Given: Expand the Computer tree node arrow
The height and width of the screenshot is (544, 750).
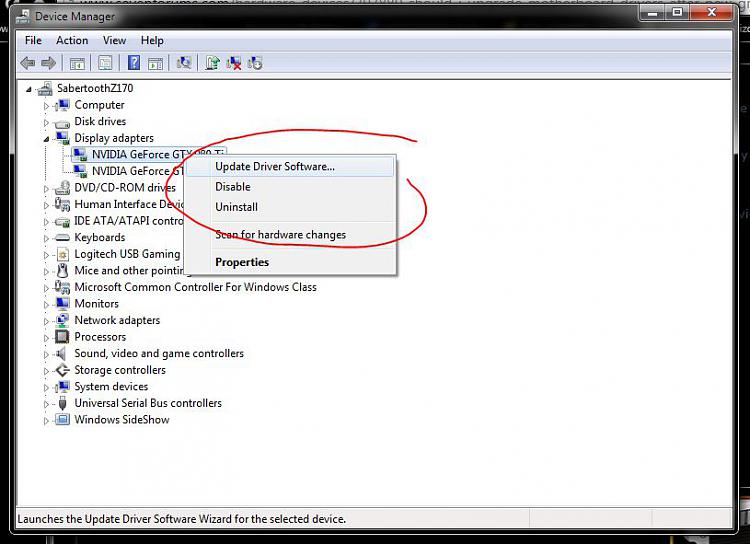Looking at the screenshot, I should click(x=46, y=106).
